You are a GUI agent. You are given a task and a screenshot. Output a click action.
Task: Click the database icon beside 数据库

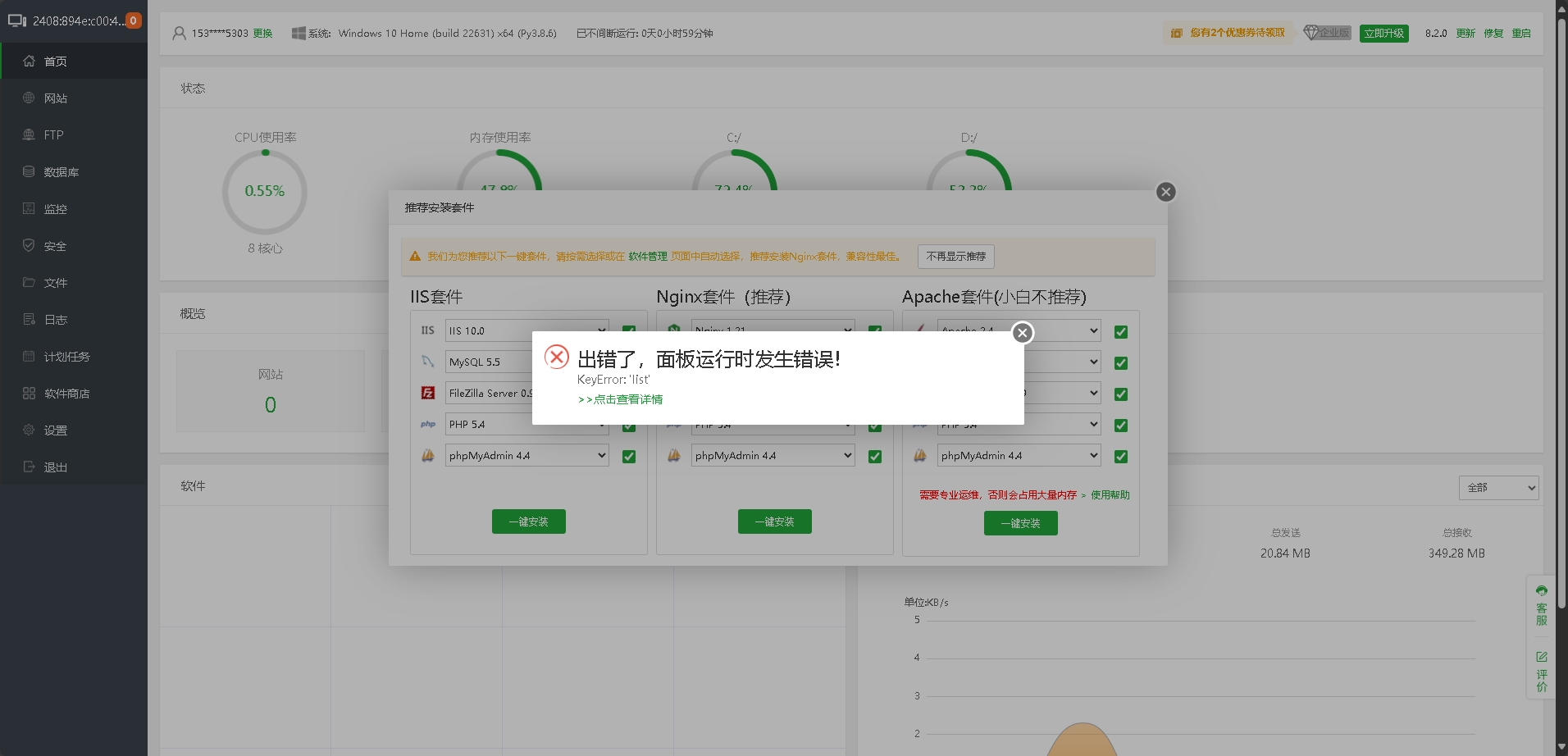point(29,171)
